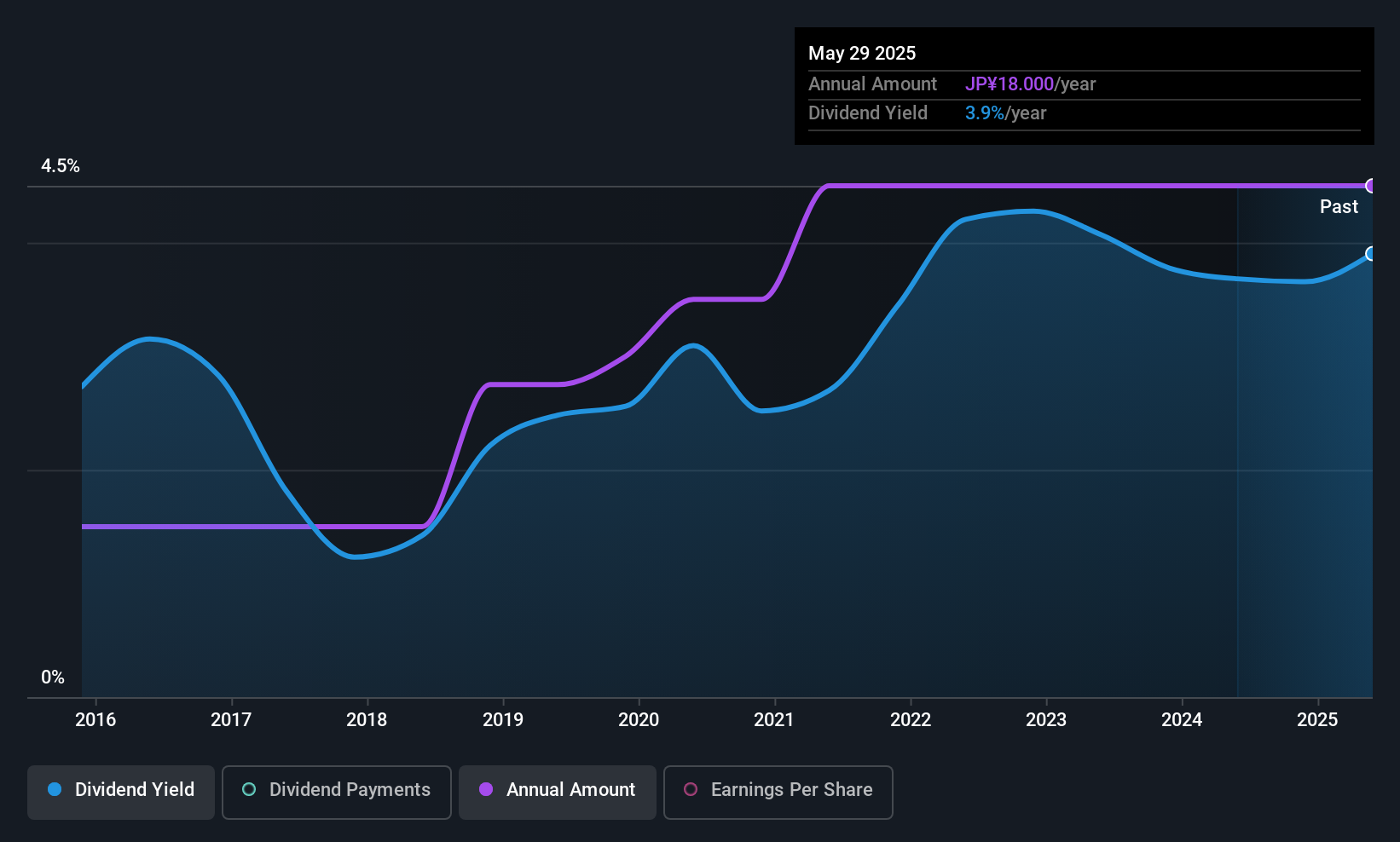Viewport: 1400px width, 842px height.
Task: Click the JP¥18.000/year value in tooltip
Action: coord(1030,84)
